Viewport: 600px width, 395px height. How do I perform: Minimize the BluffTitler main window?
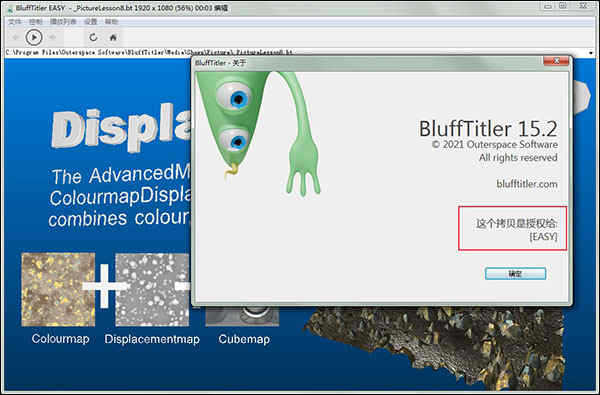point(548,6)
